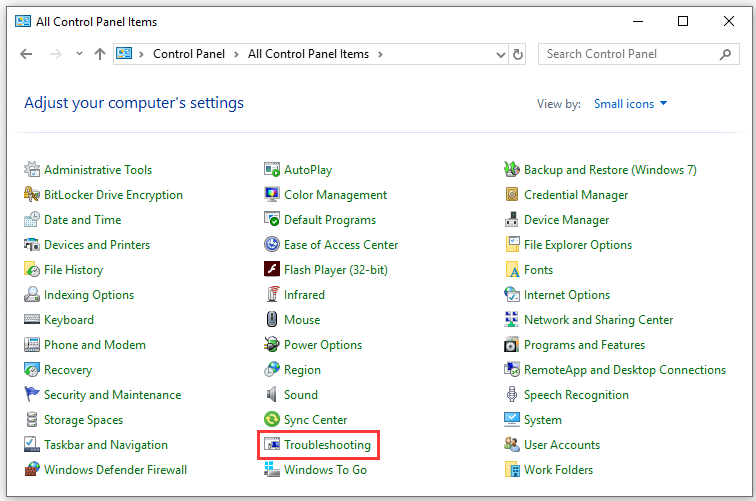The image size is (756, 501).
Task: Open the Work Folders link
Action: coord(558,470)
